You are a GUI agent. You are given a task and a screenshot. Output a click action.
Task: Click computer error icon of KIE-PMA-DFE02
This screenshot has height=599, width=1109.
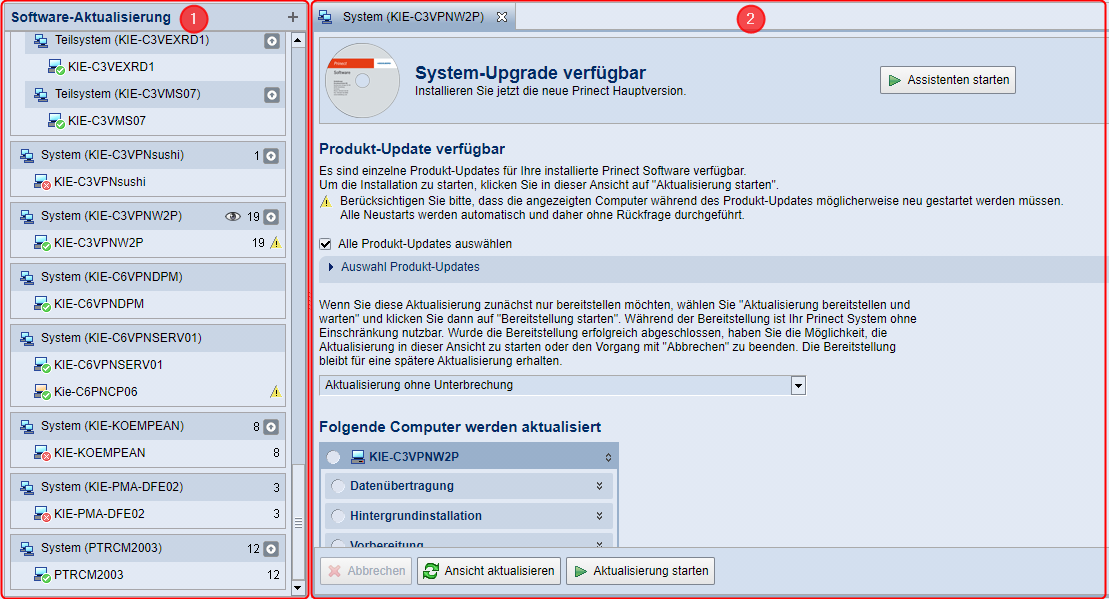42,513
